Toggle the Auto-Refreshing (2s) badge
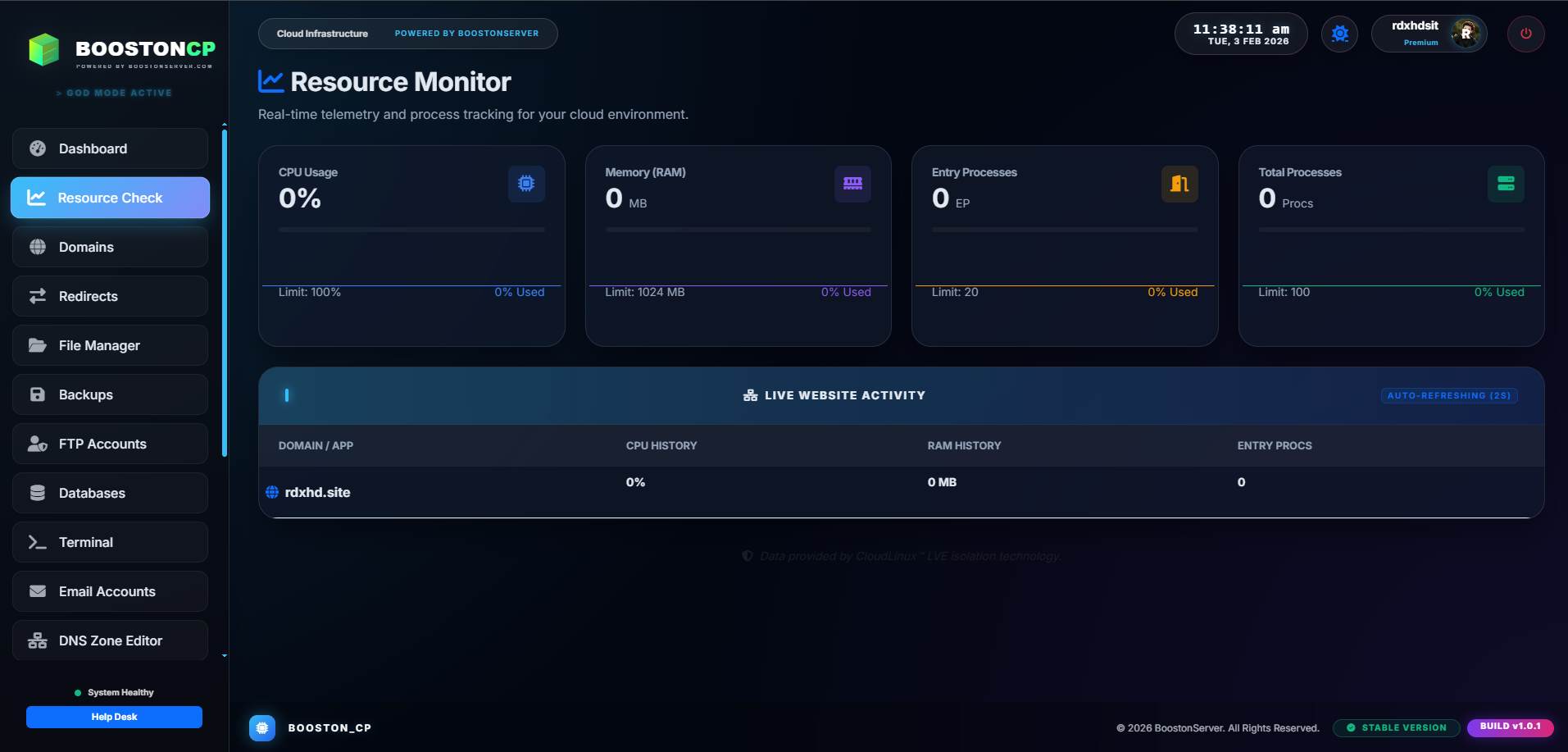 coord(1448,395)
